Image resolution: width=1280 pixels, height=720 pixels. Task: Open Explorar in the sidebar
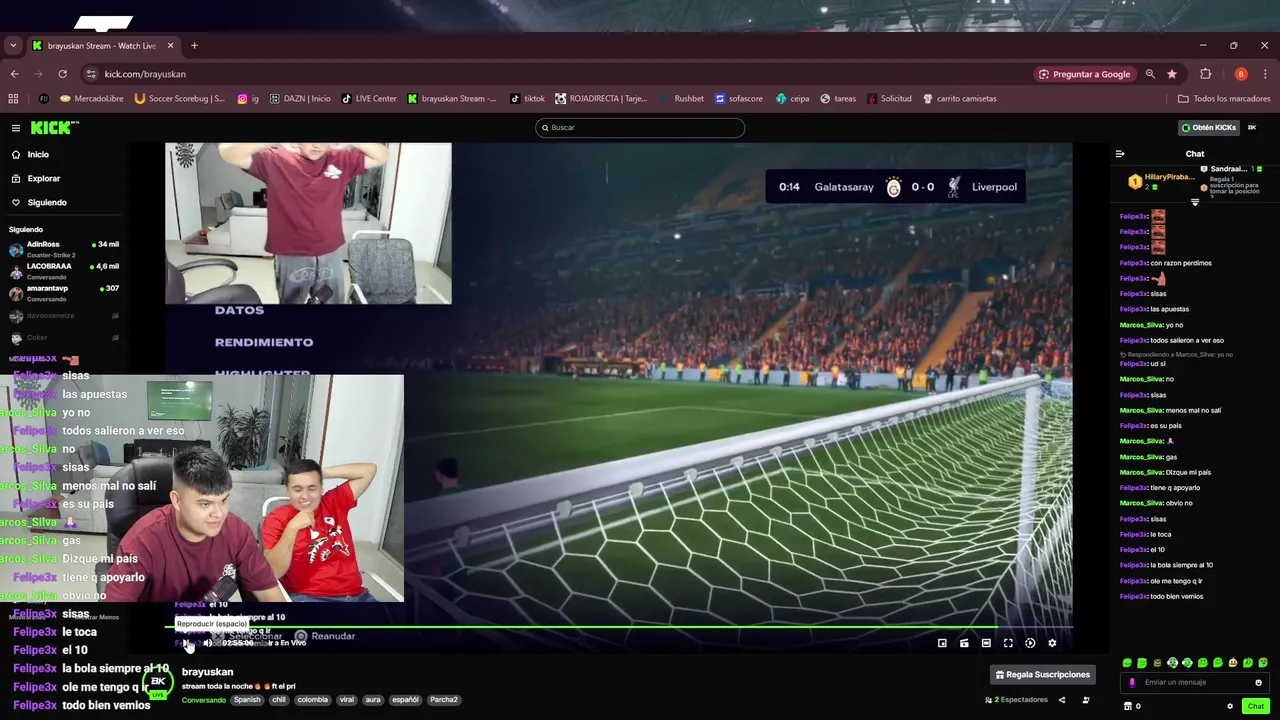44,178
